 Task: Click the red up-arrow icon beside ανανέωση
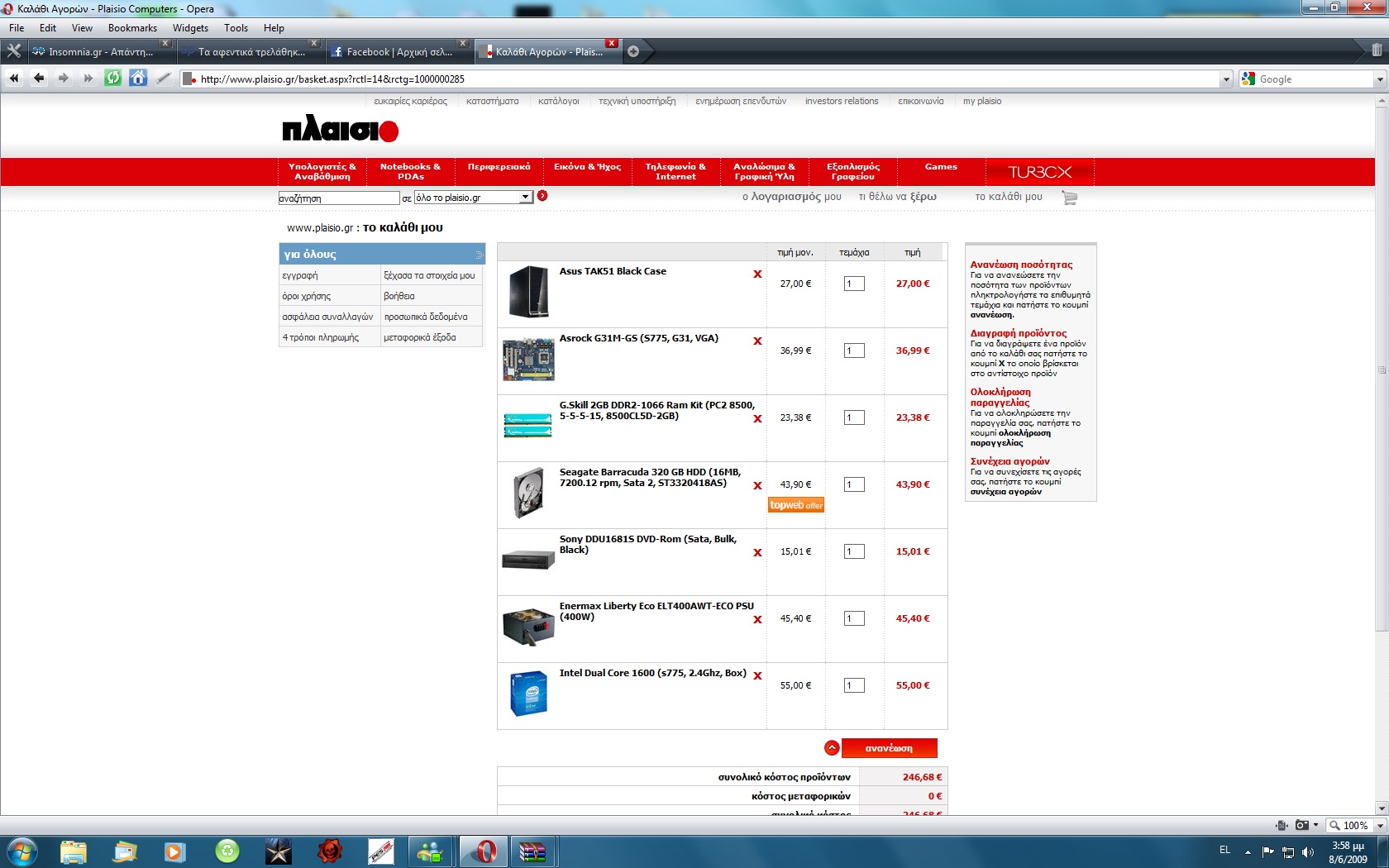point(832,748)
